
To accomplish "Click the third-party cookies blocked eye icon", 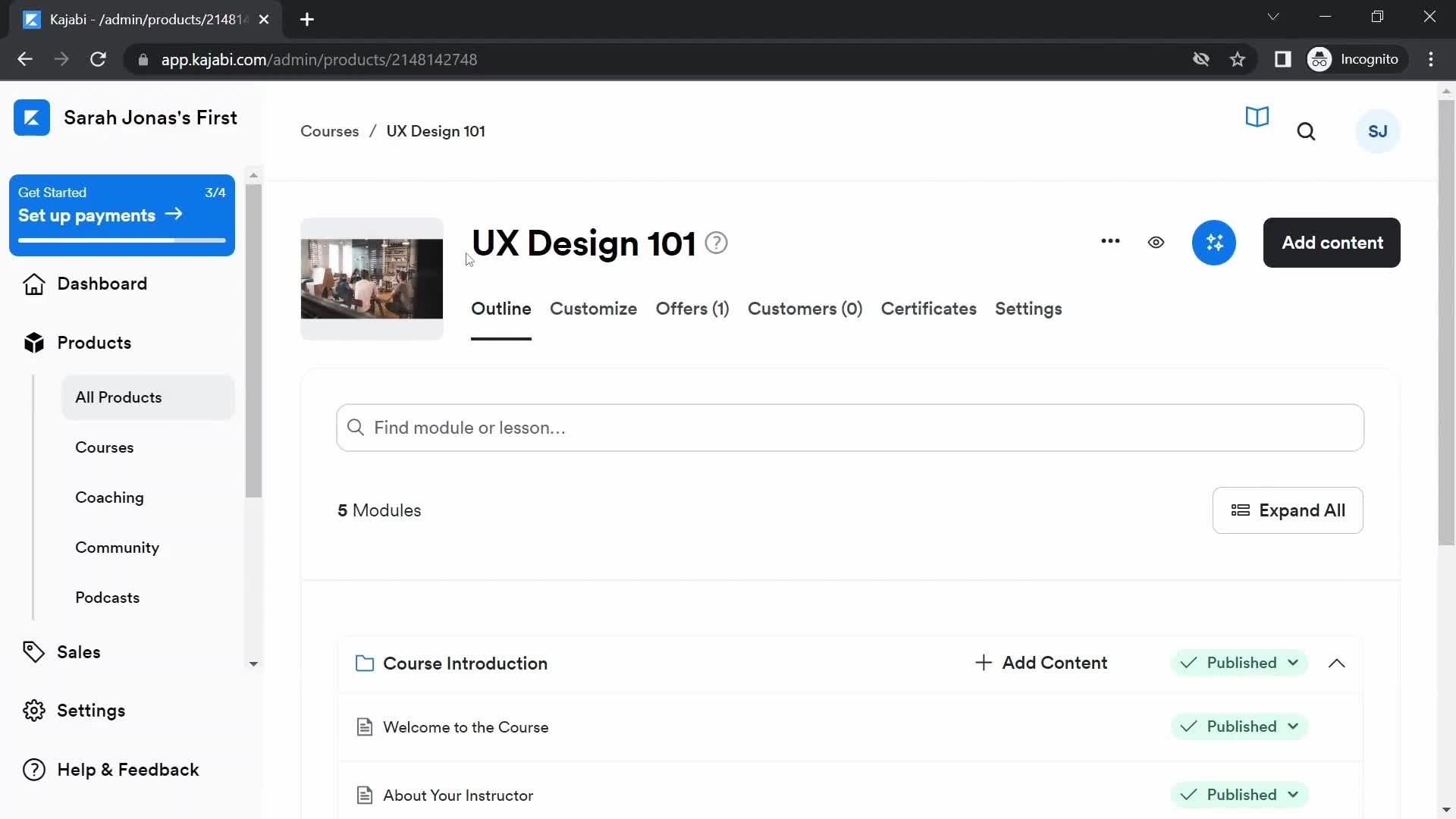I will click(1200, 59).
